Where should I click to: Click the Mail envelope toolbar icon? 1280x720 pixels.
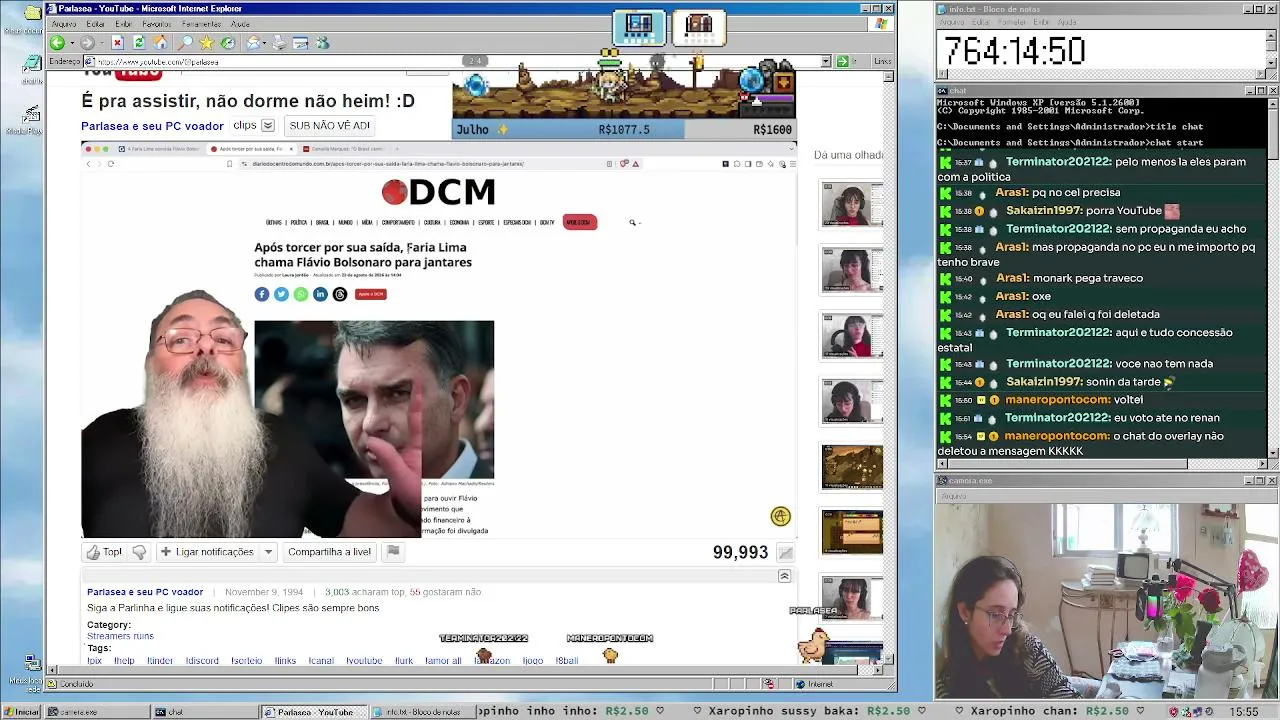254,43
